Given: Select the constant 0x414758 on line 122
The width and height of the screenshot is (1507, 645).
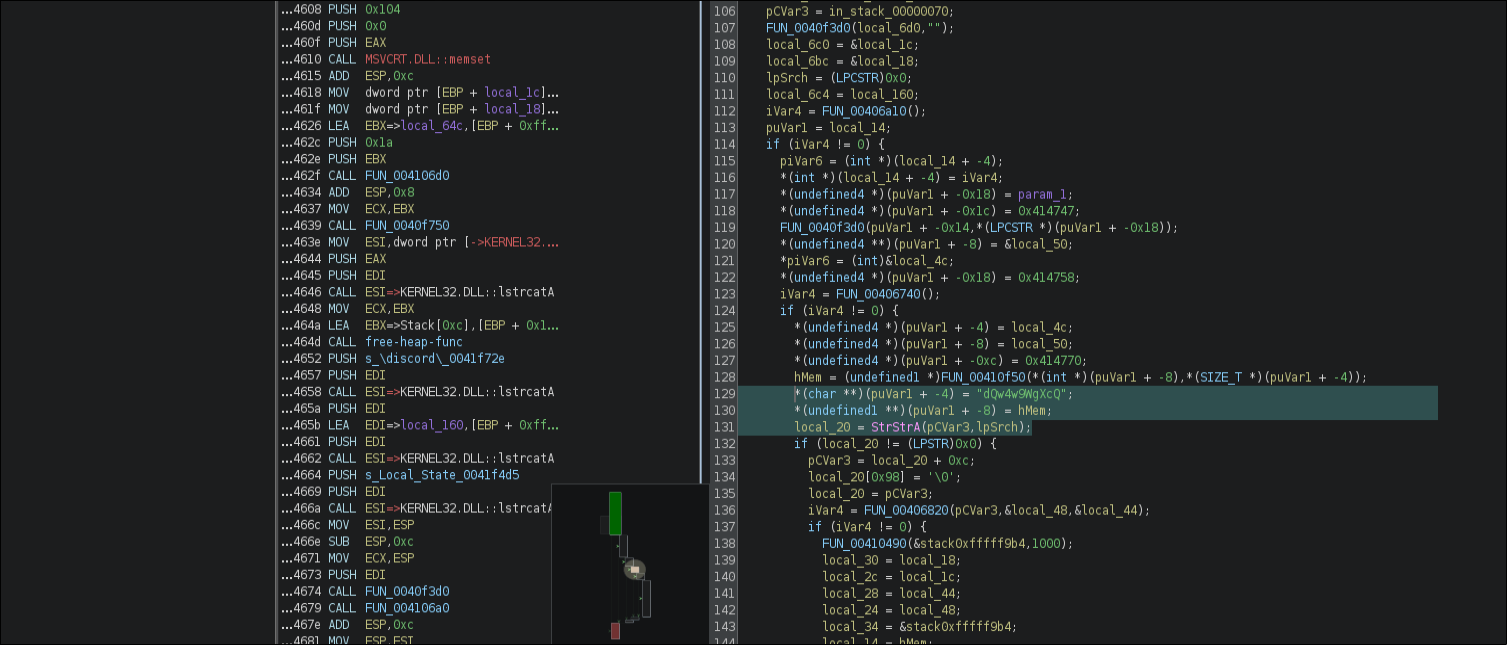Looking at the screenshot, I should (1046, 277).
